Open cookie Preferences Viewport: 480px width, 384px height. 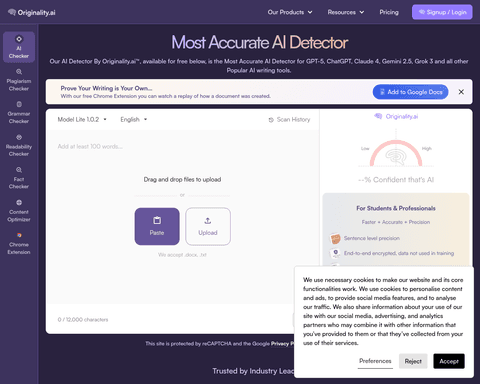375,361
